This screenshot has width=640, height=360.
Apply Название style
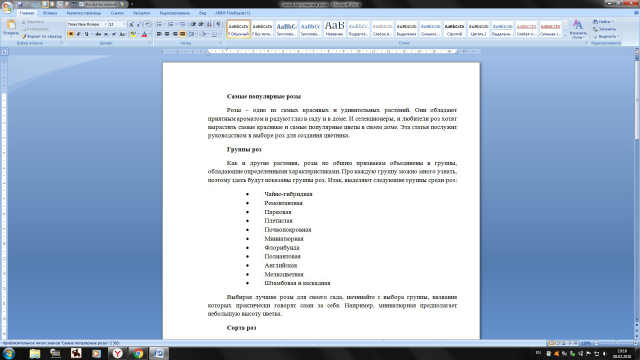pos(334,29)
